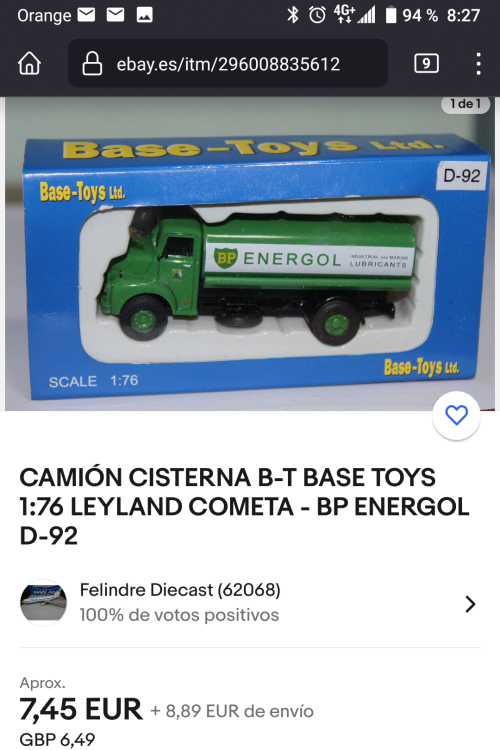500x750 pixels.
Task: Open Felindre Diecast seller profile link
Action: coord(180,590)
